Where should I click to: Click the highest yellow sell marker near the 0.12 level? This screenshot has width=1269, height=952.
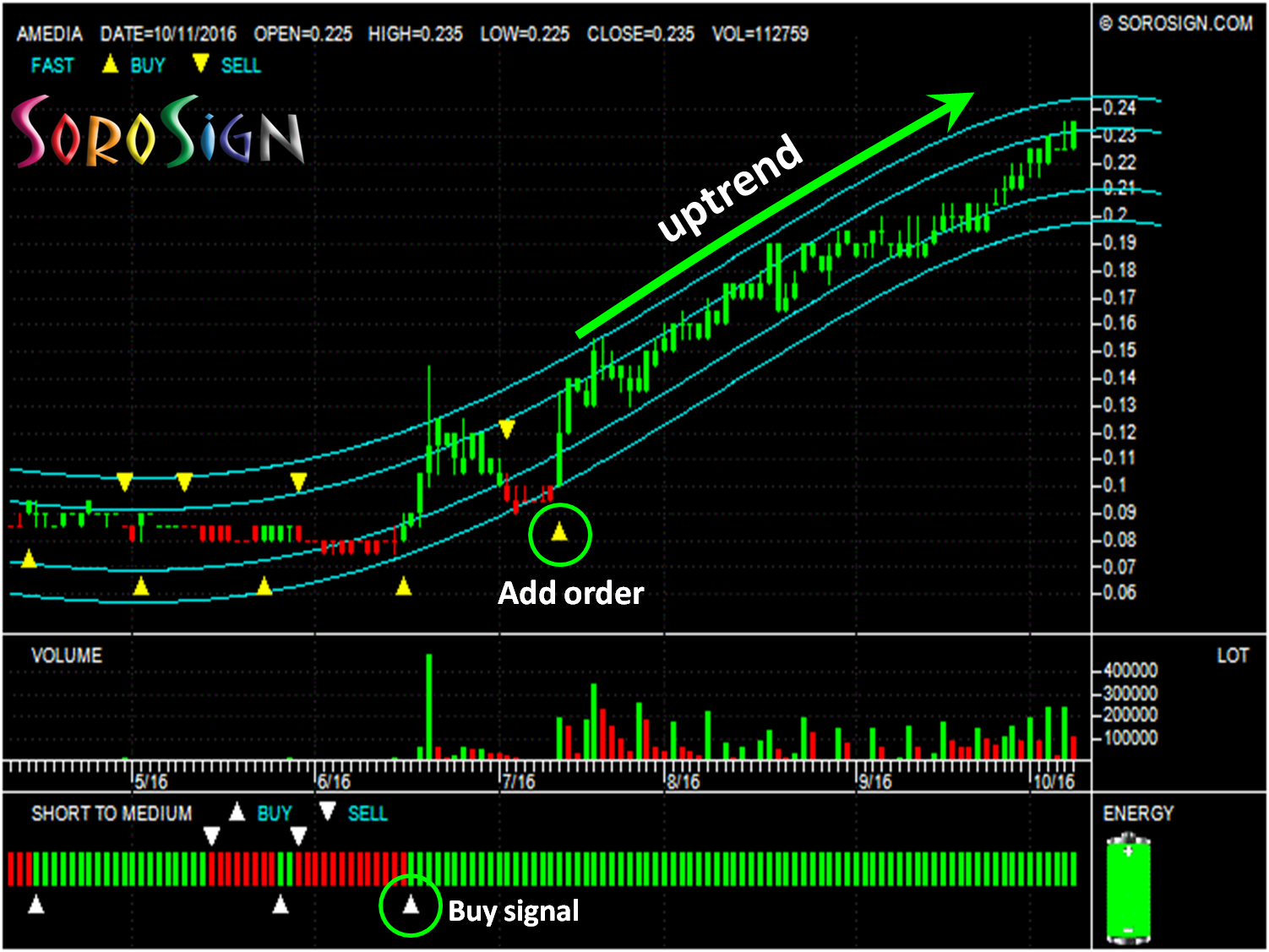pyautogui.click(x=507, y=430)
